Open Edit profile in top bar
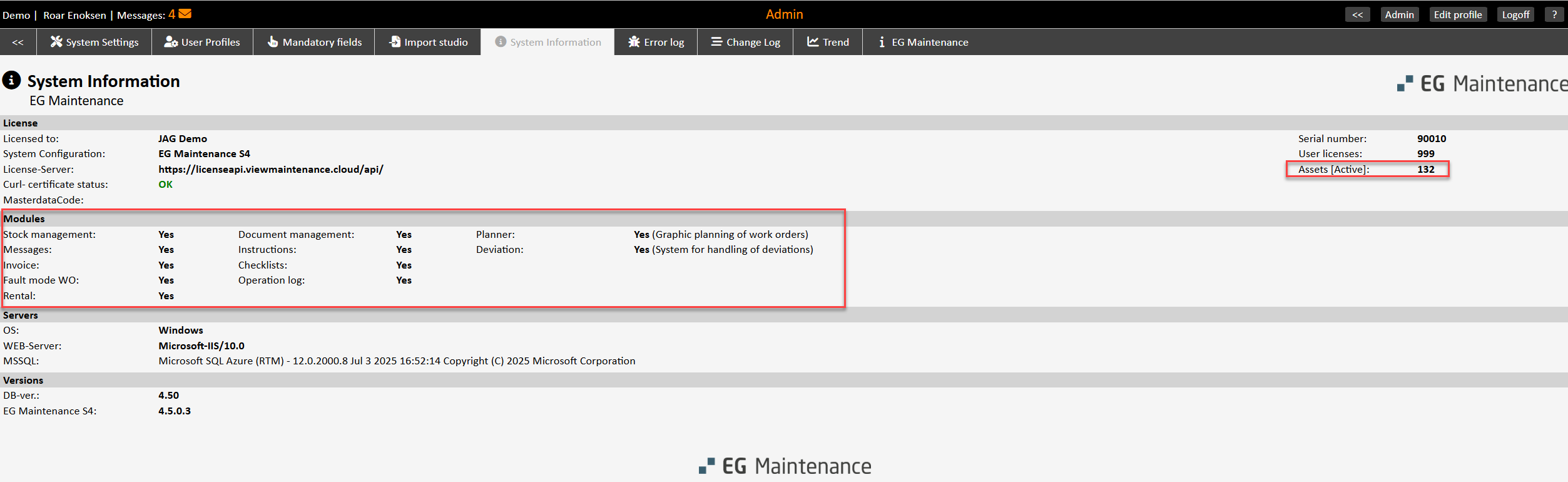The image size is (1568, 482). click(x=1457, y=14)
